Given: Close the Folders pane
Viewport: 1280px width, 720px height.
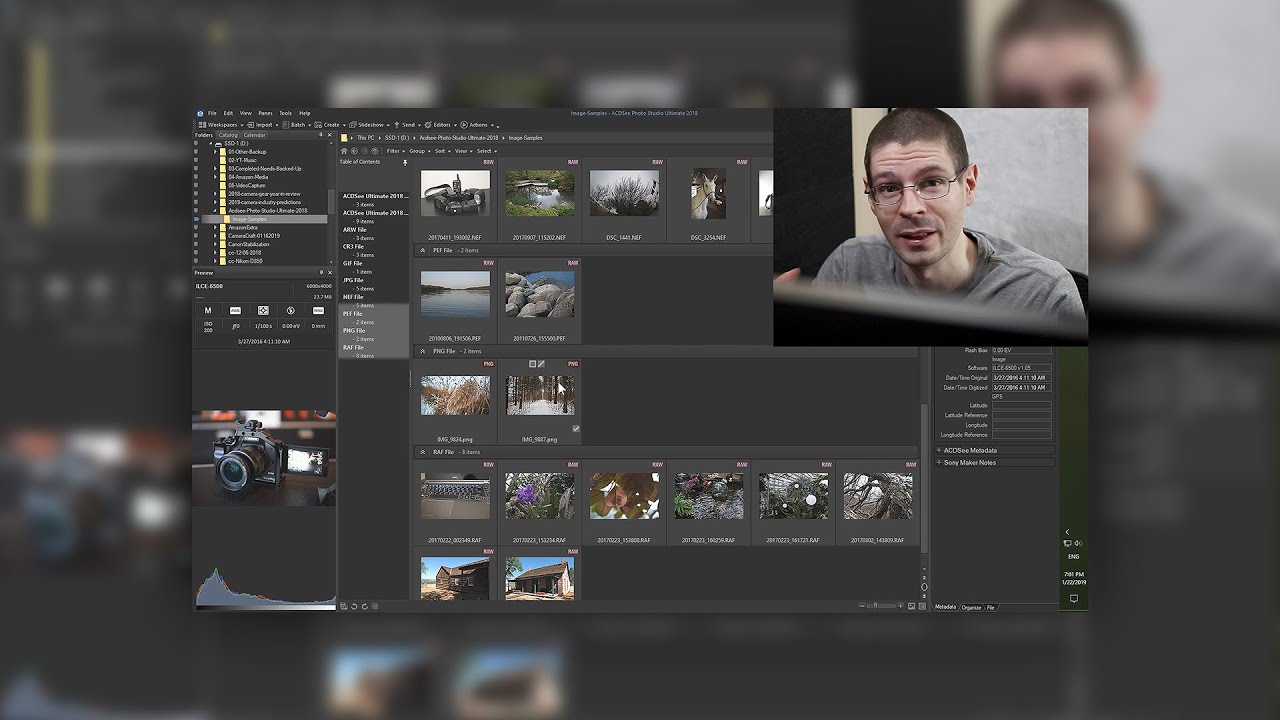Looking at the screenshot, I should pos(329,135).
